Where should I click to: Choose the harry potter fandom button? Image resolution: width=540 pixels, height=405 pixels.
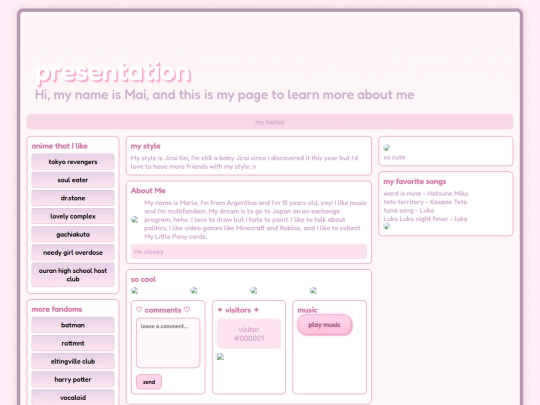click(x=73, y=380)
